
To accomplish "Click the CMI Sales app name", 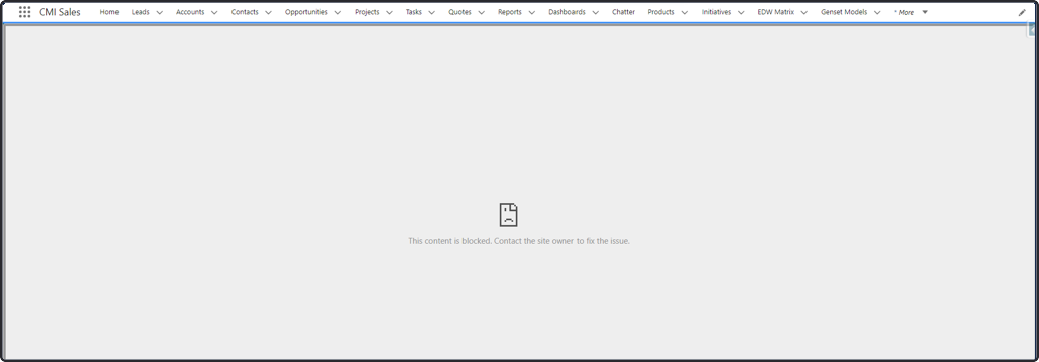I will pyautogui.click(x=60, y=12).
